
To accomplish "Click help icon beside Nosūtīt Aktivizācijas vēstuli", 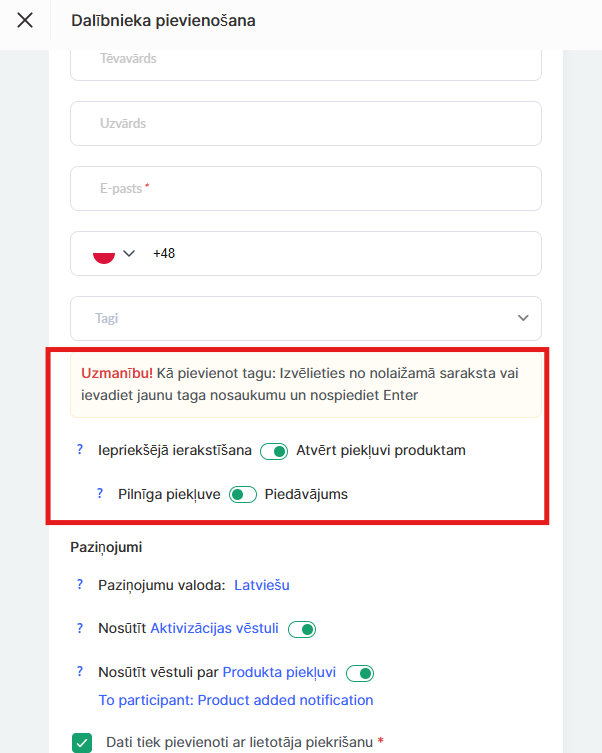I will 80,628.
